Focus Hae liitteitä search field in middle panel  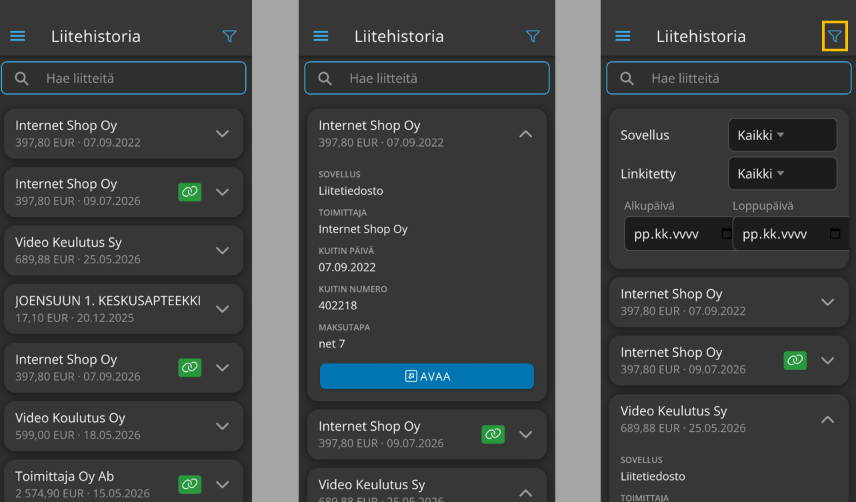[x=427, y=78]
